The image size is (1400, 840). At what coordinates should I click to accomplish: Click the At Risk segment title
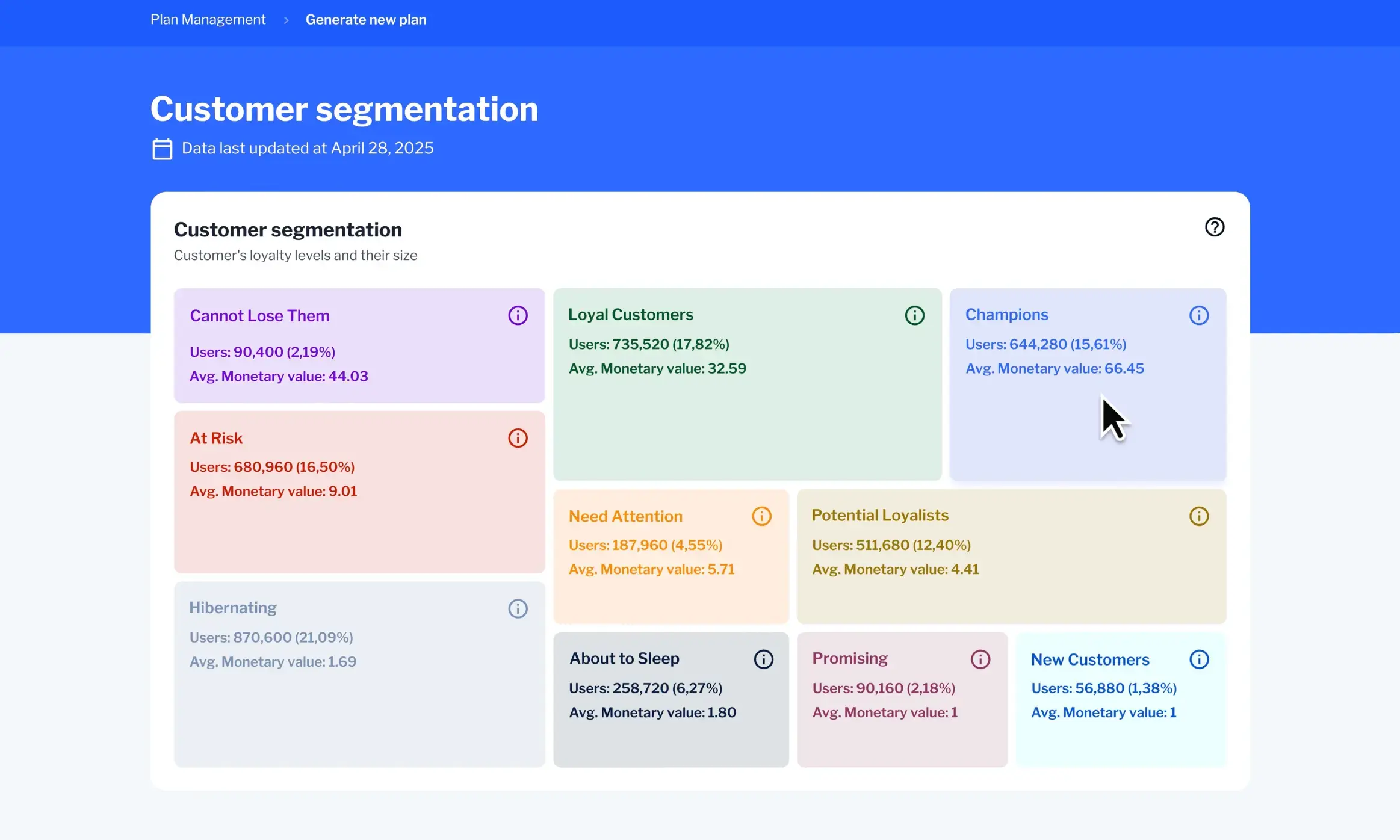click(x=216, y=438)
